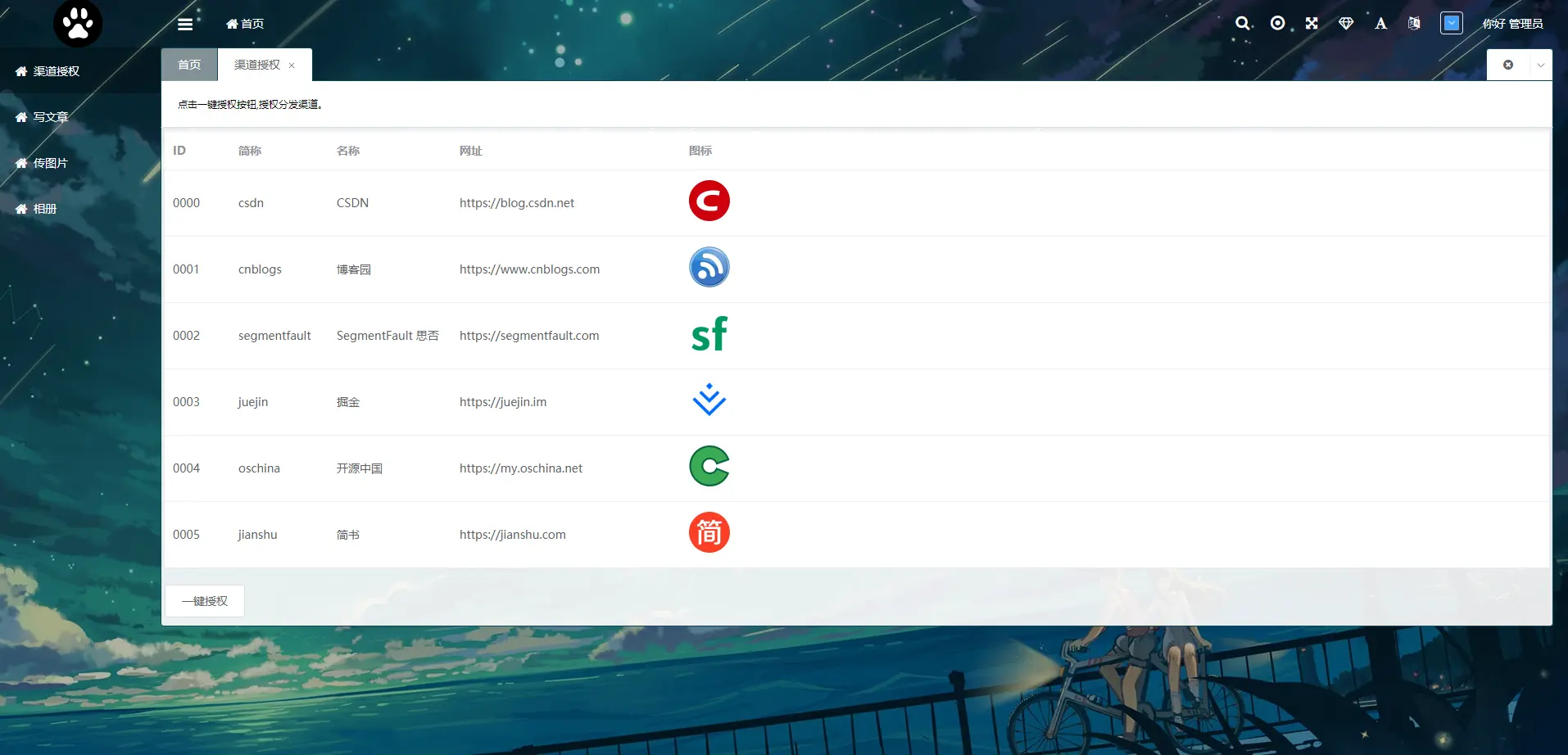The width and height of the screenshot is (1568, 755).
Task: Click short name 'jianshu' cell
Action: coord(257,535)
